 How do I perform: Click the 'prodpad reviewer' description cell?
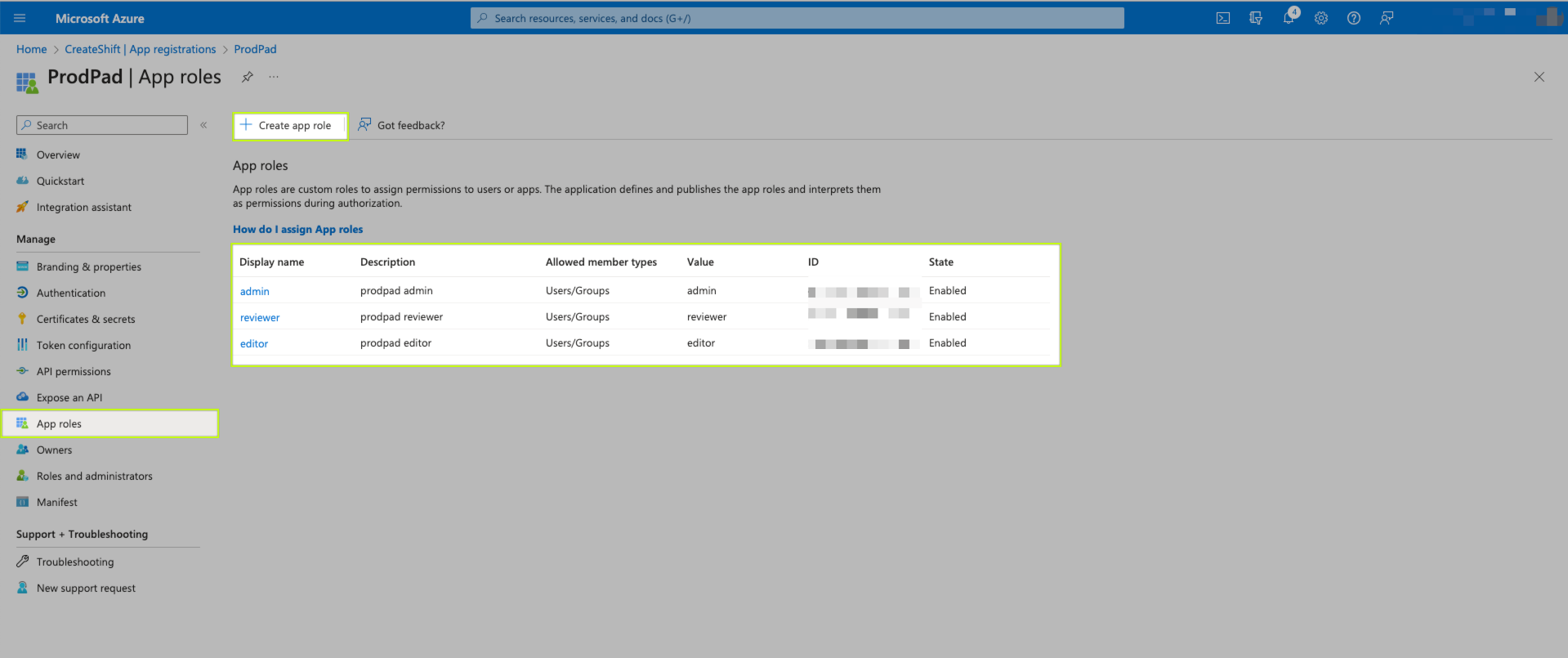click(402, 316)
